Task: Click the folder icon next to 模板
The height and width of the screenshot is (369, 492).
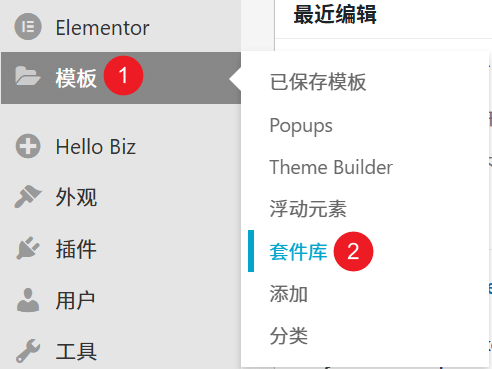Action: (x=28, y=76)
